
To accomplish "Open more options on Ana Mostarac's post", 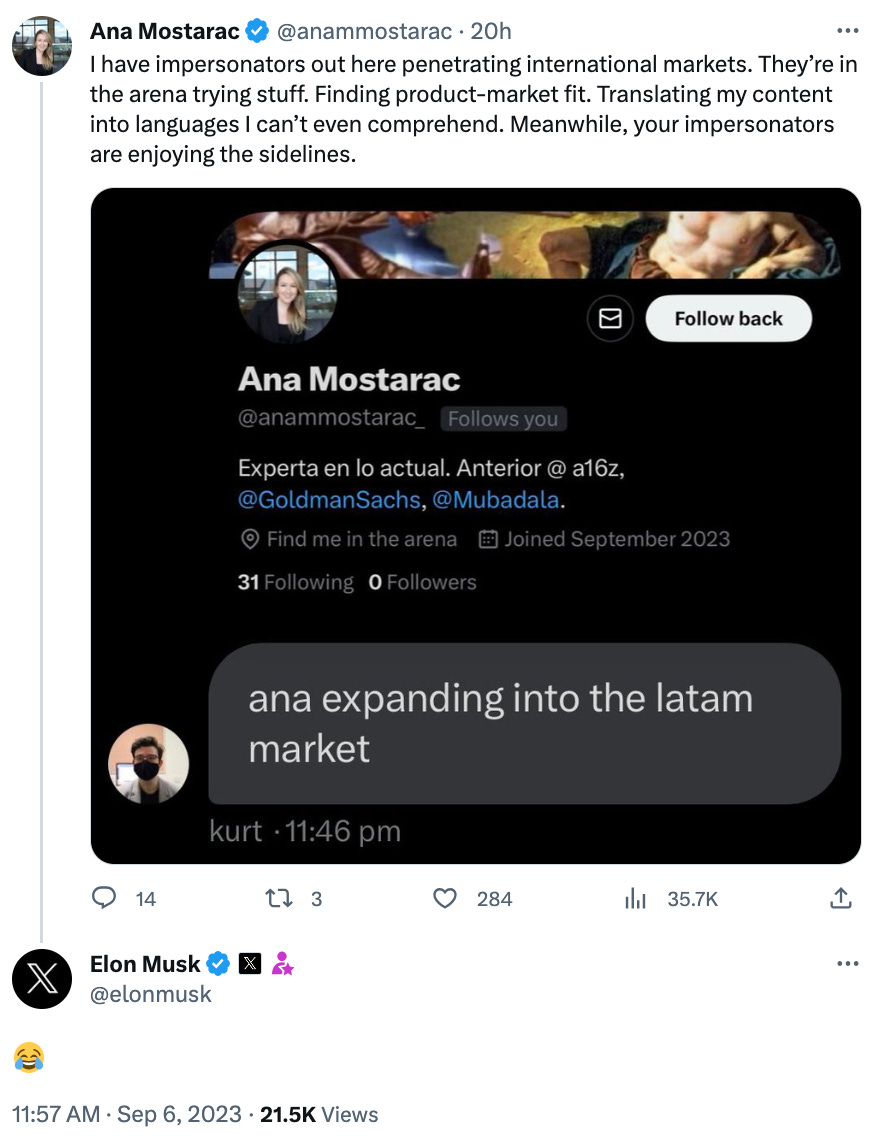I will (847, 31).
